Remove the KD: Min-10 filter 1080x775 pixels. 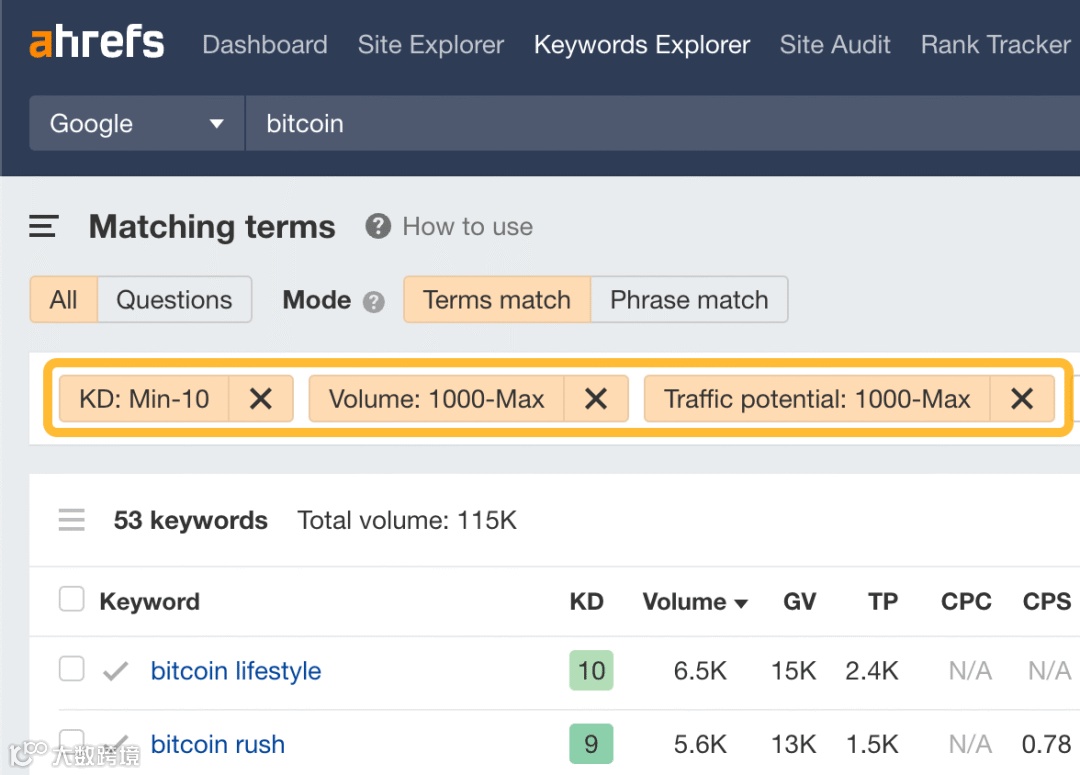[x=261, y=399]
